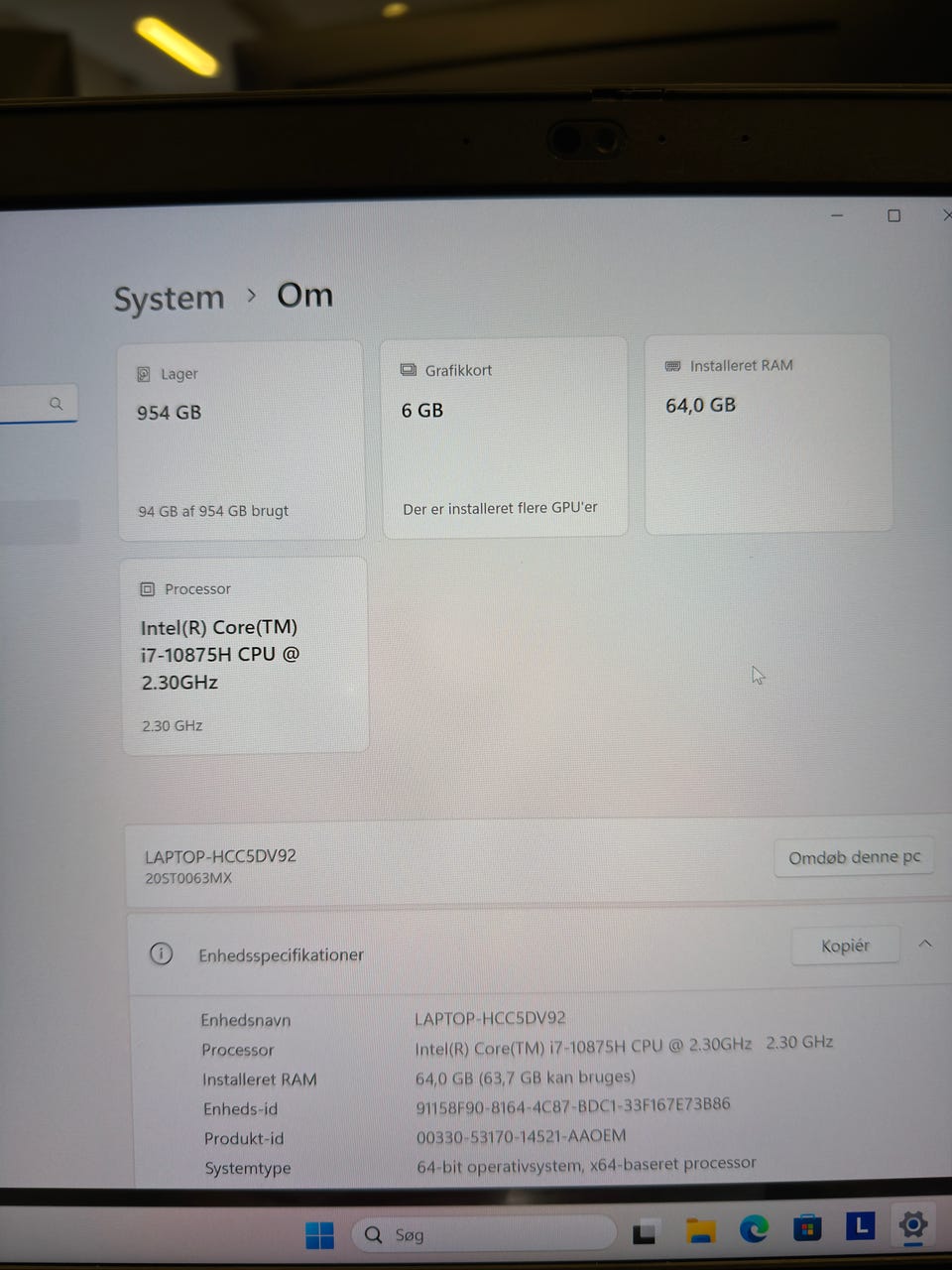Click the taskbar Søg search field
This screenshot has width=952, height=1270.
(x=484, y=1234)
